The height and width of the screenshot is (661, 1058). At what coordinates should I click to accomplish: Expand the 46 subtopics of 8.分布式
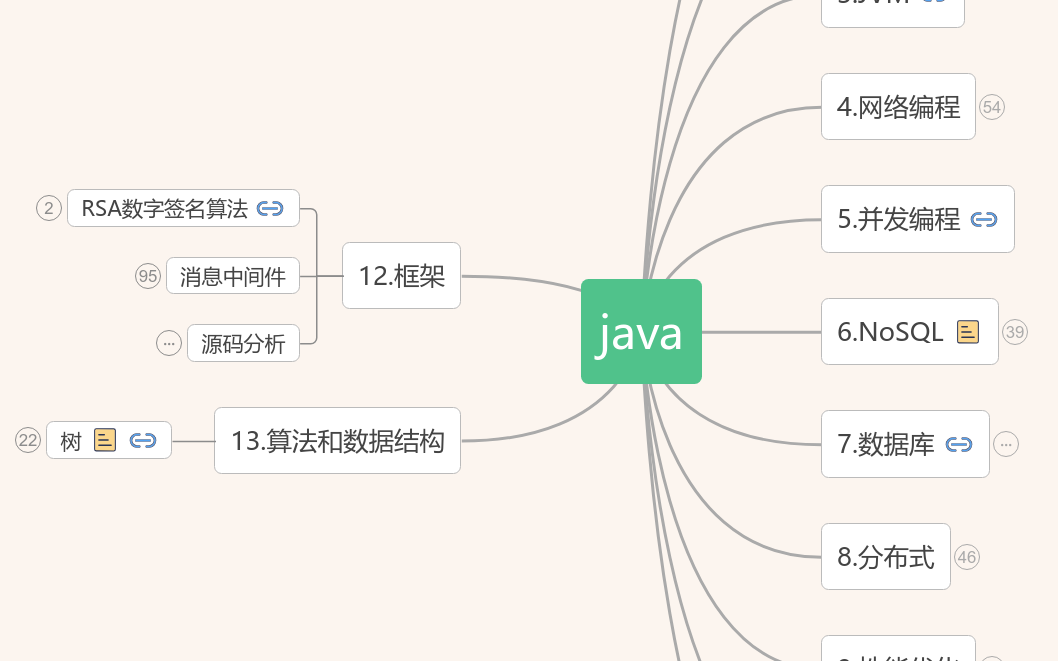[x=967, y=557]
